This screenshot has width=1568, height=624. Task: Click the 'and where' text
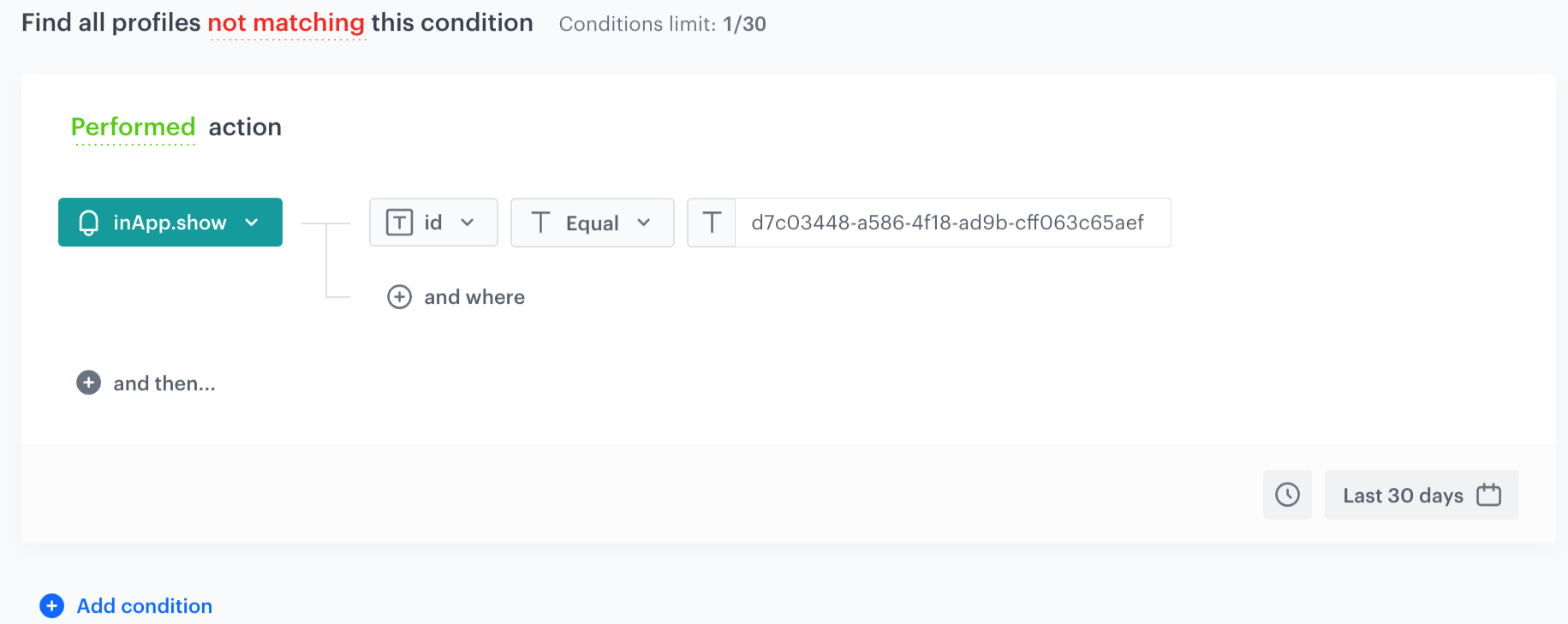474,297
